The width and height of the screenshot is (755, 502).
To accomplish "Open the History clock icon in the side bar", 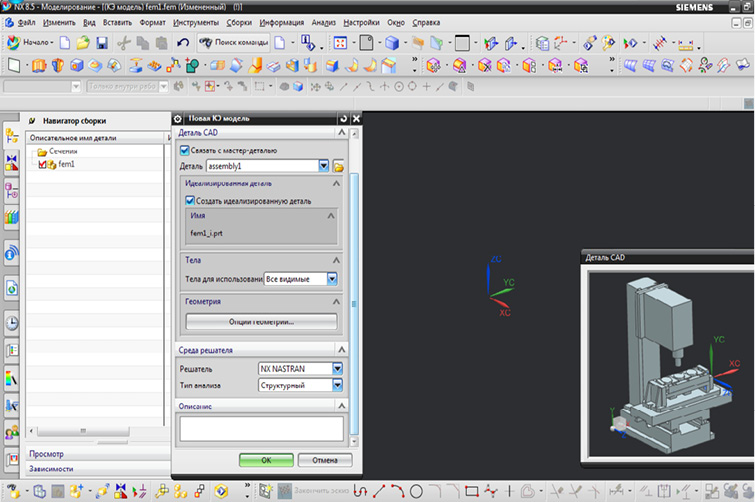I will click(12, 323).
